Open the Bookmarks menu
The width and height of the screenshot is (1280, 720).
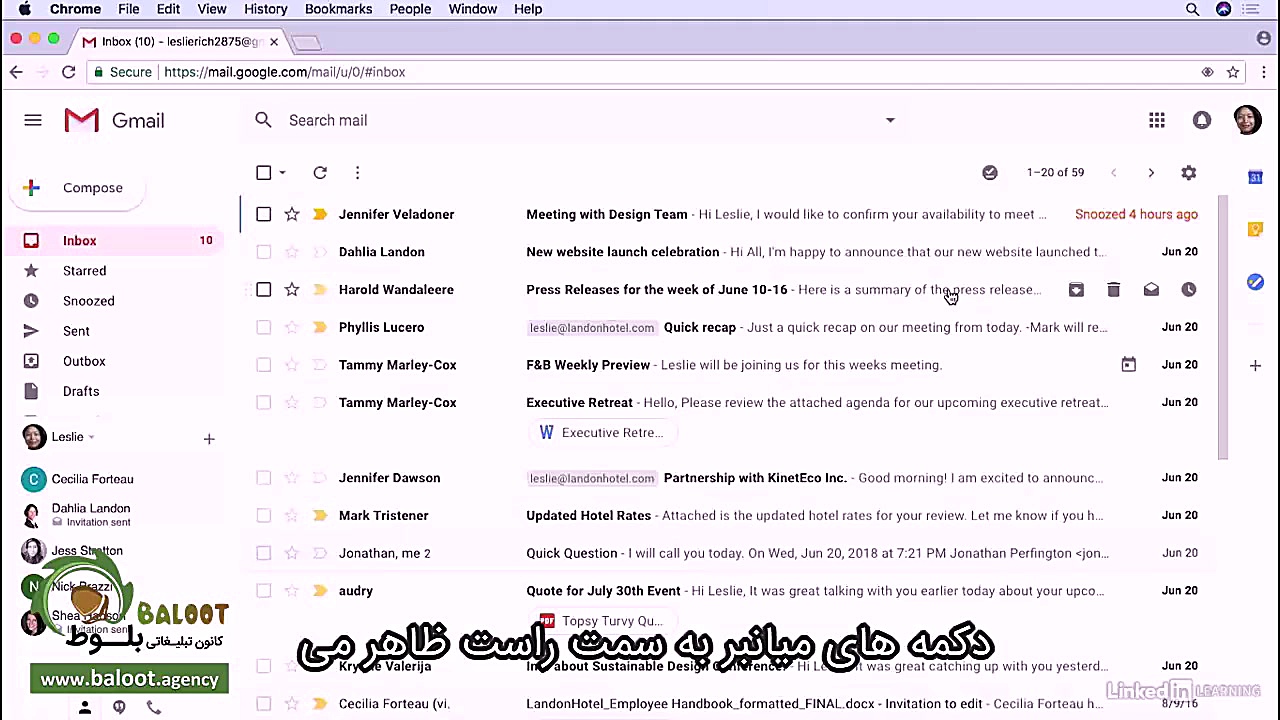pyautogui.click(x=338, y=9)
